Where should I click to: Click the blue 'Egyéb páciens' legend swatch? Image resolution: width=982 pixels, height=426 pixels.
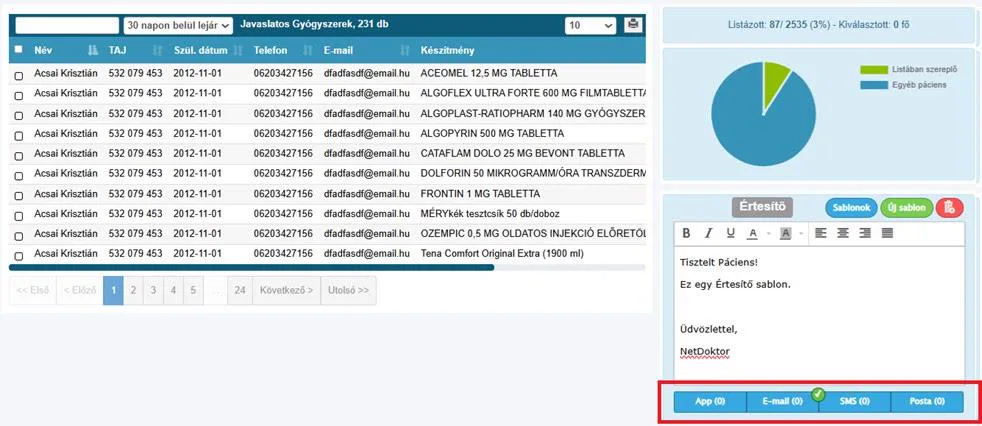(x=874, y=85)
